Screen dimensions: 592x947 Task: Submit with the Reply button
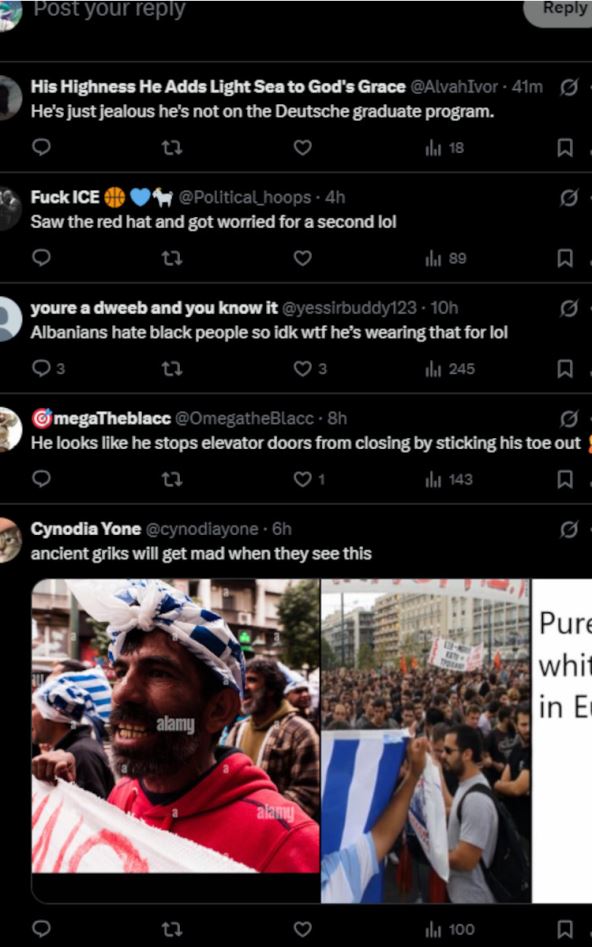pos(561,10)
